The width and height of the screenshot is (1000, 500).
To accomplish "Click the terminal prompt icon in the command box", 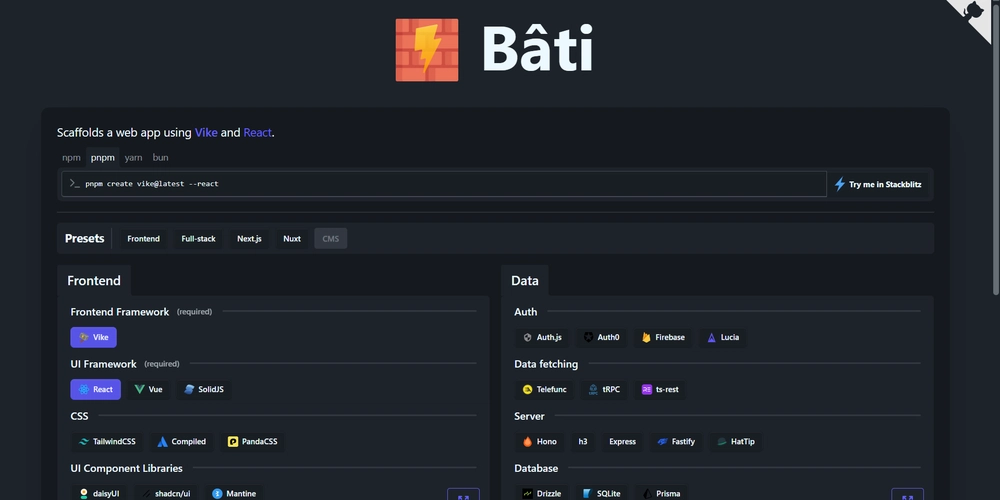I will point(75,184).
